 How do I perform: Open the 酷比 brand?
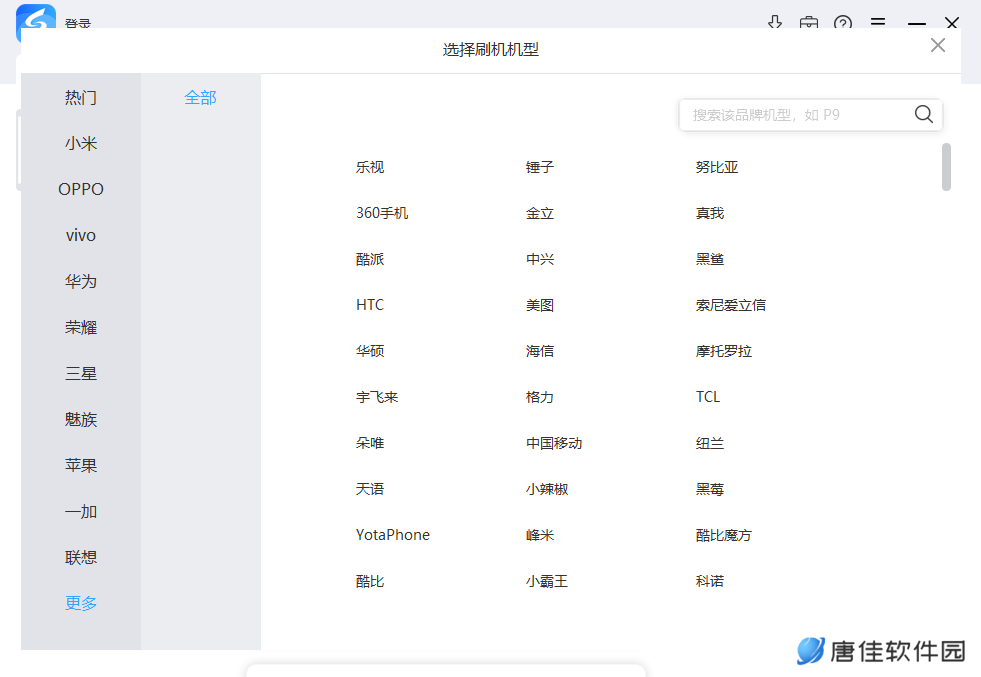point(370,581)
